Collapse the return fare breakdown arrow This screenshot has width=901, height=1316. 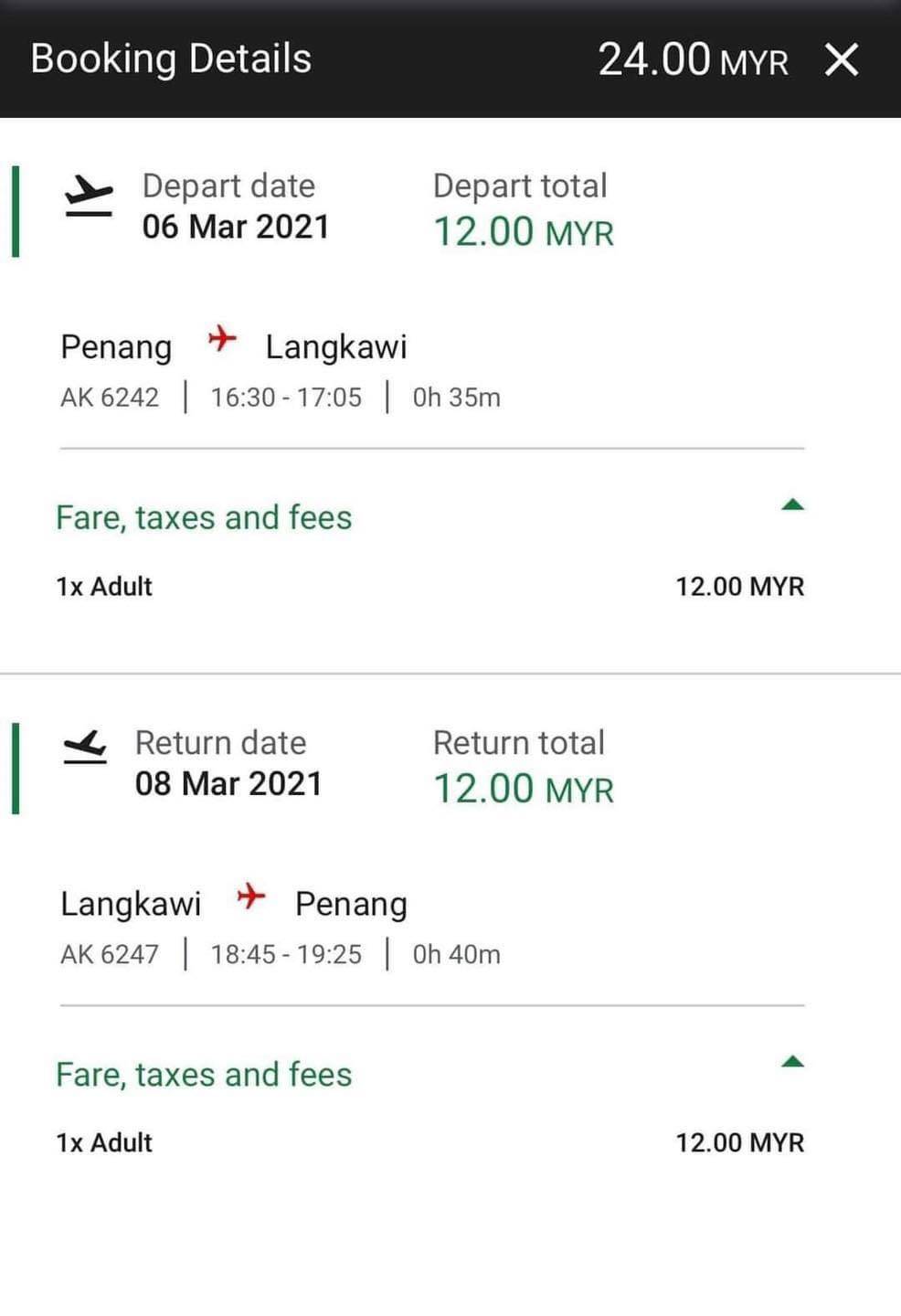[792, 1062]
